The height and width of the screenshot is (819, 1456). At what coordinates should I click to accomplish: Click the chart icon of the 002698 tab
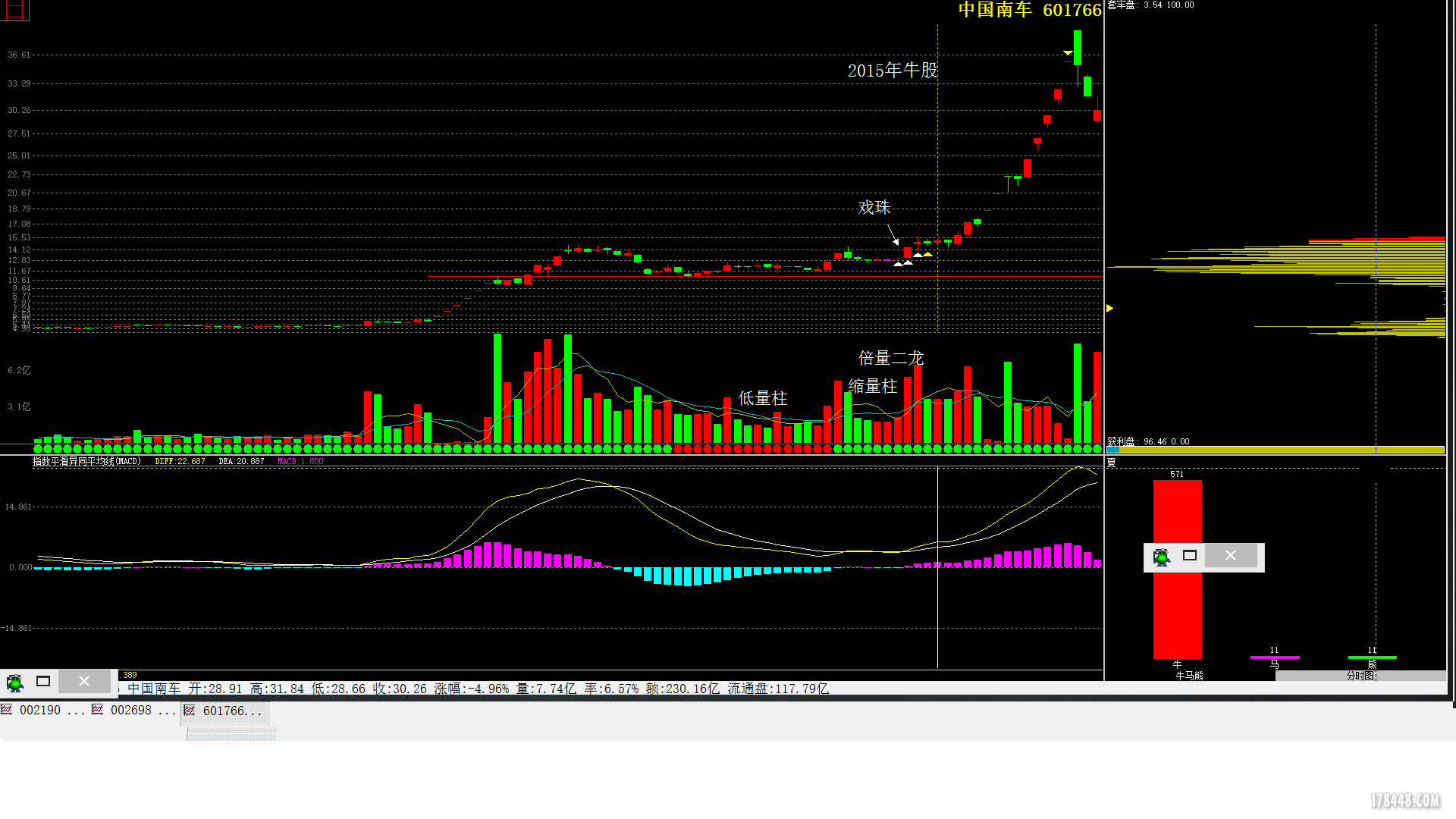coord(97,710)
